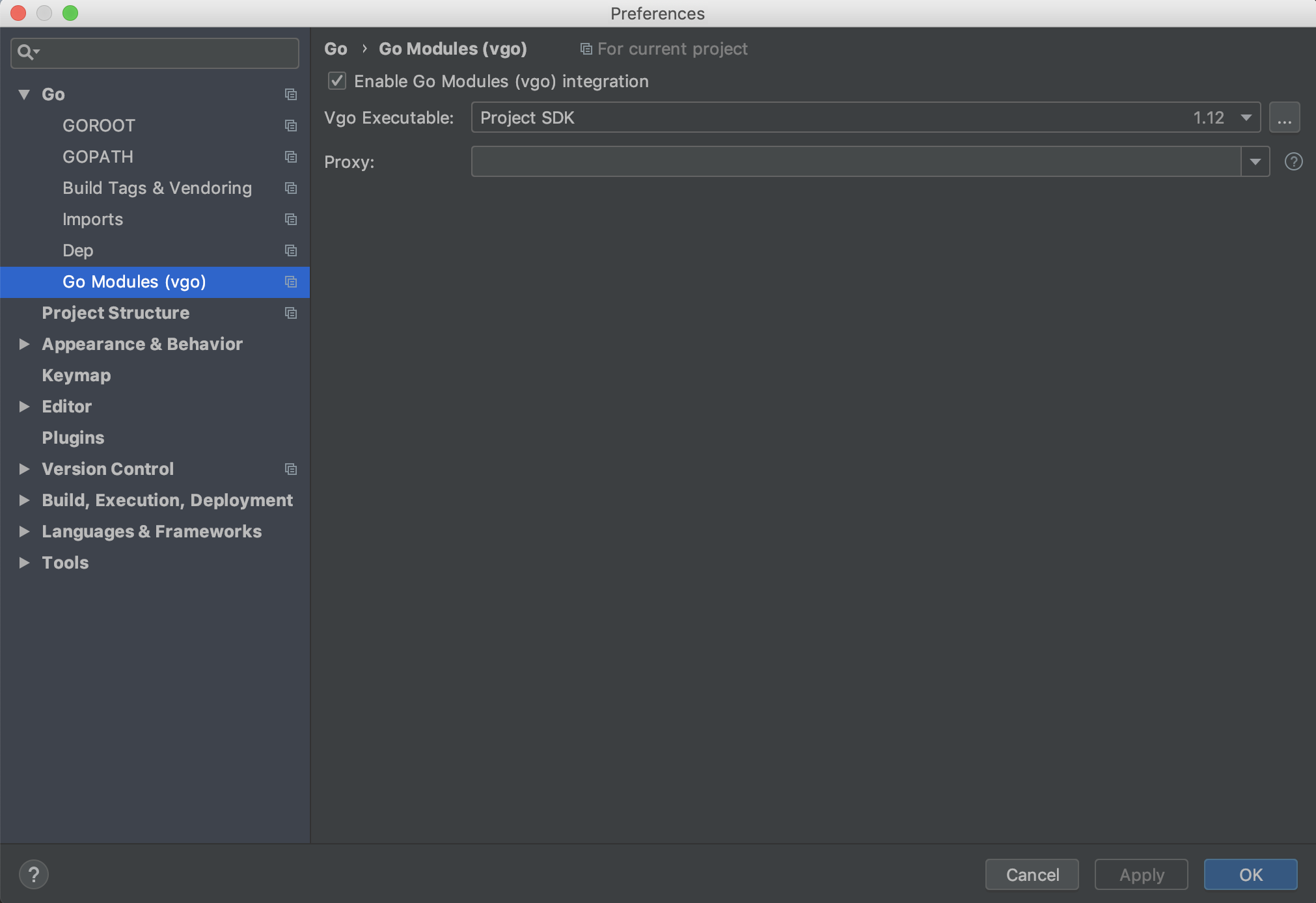Click the copy icon beside GOROOT
The width and height of the screenshot is (1316, 903).
[x=291, y=126]
